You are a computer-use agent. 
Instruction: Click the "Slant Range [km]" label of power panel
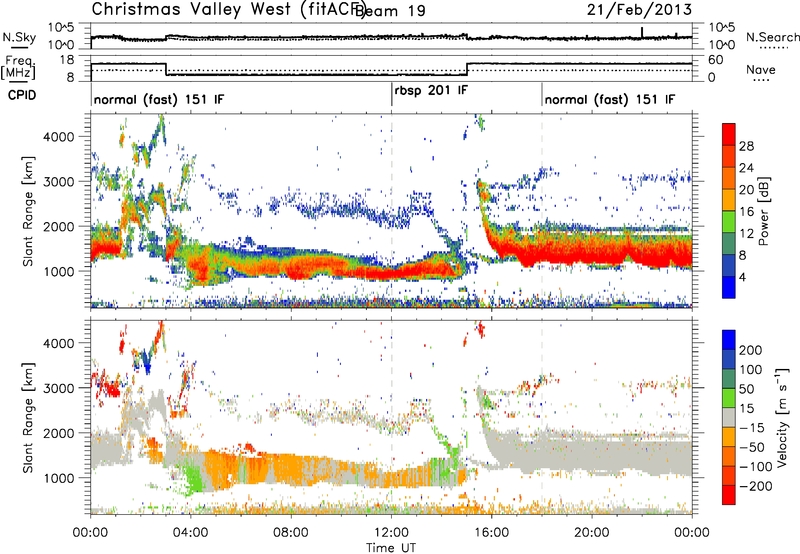28,211
